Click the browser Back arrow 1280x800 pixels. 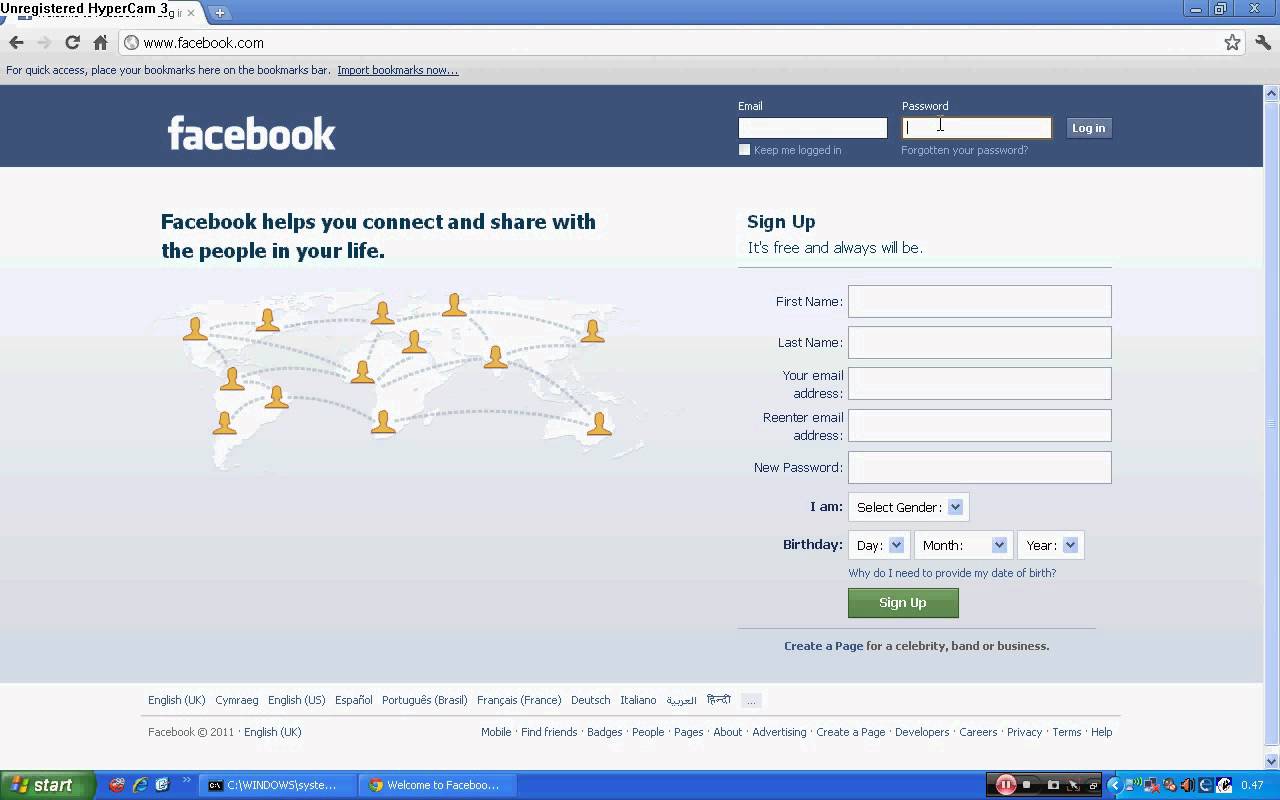point(16,43)
